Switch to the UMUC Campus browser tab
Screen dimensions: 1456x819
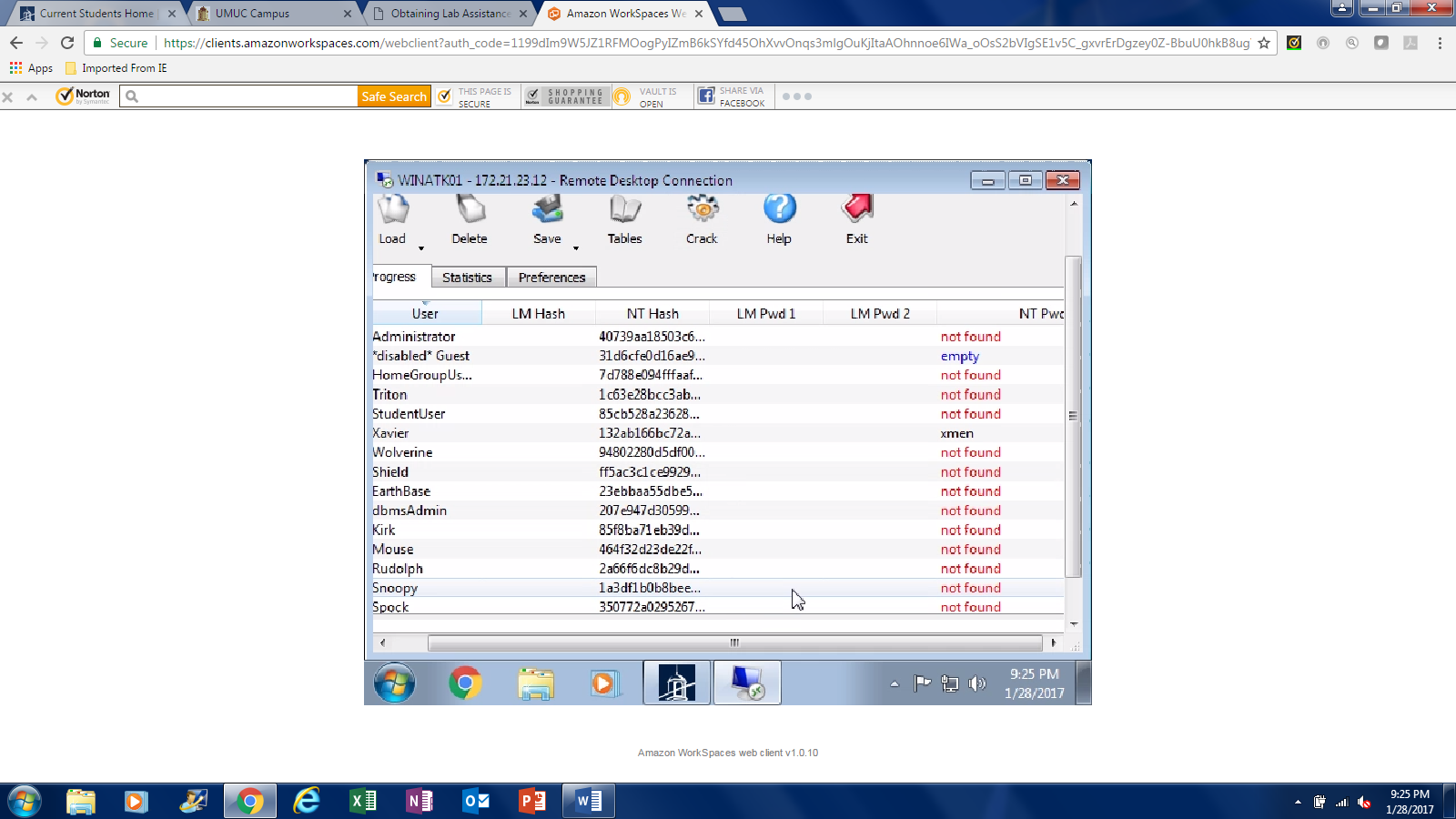click(264, 14)
